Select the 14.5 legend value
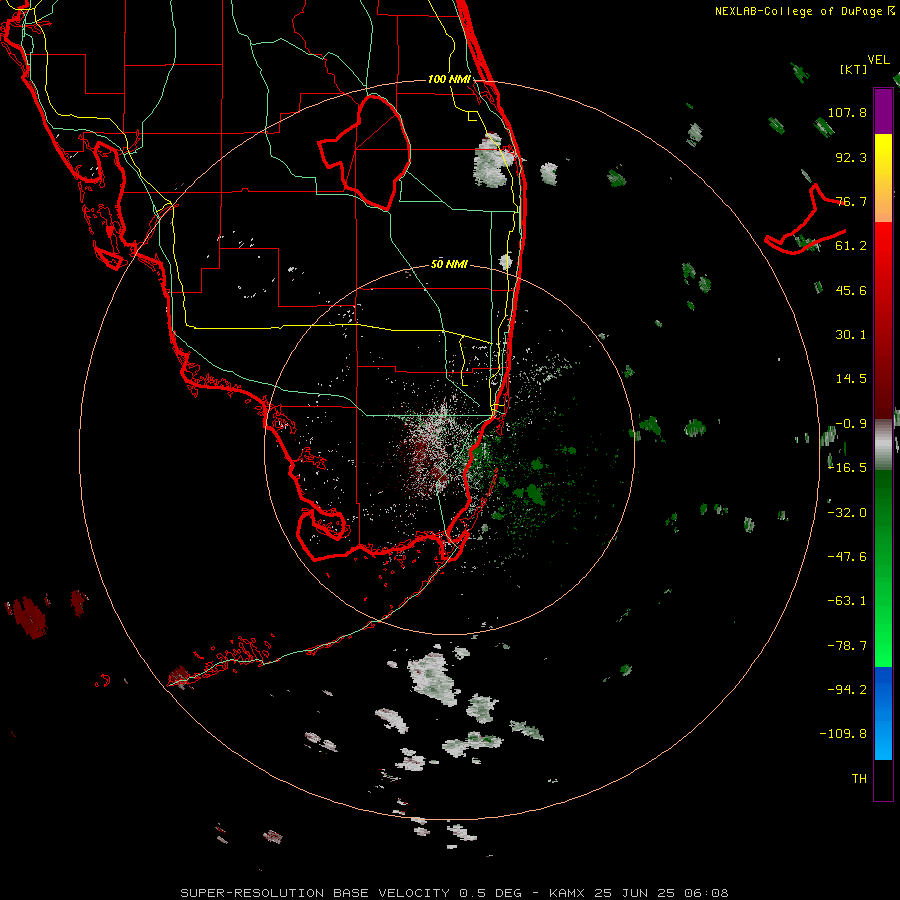 (x=851, y=379)
